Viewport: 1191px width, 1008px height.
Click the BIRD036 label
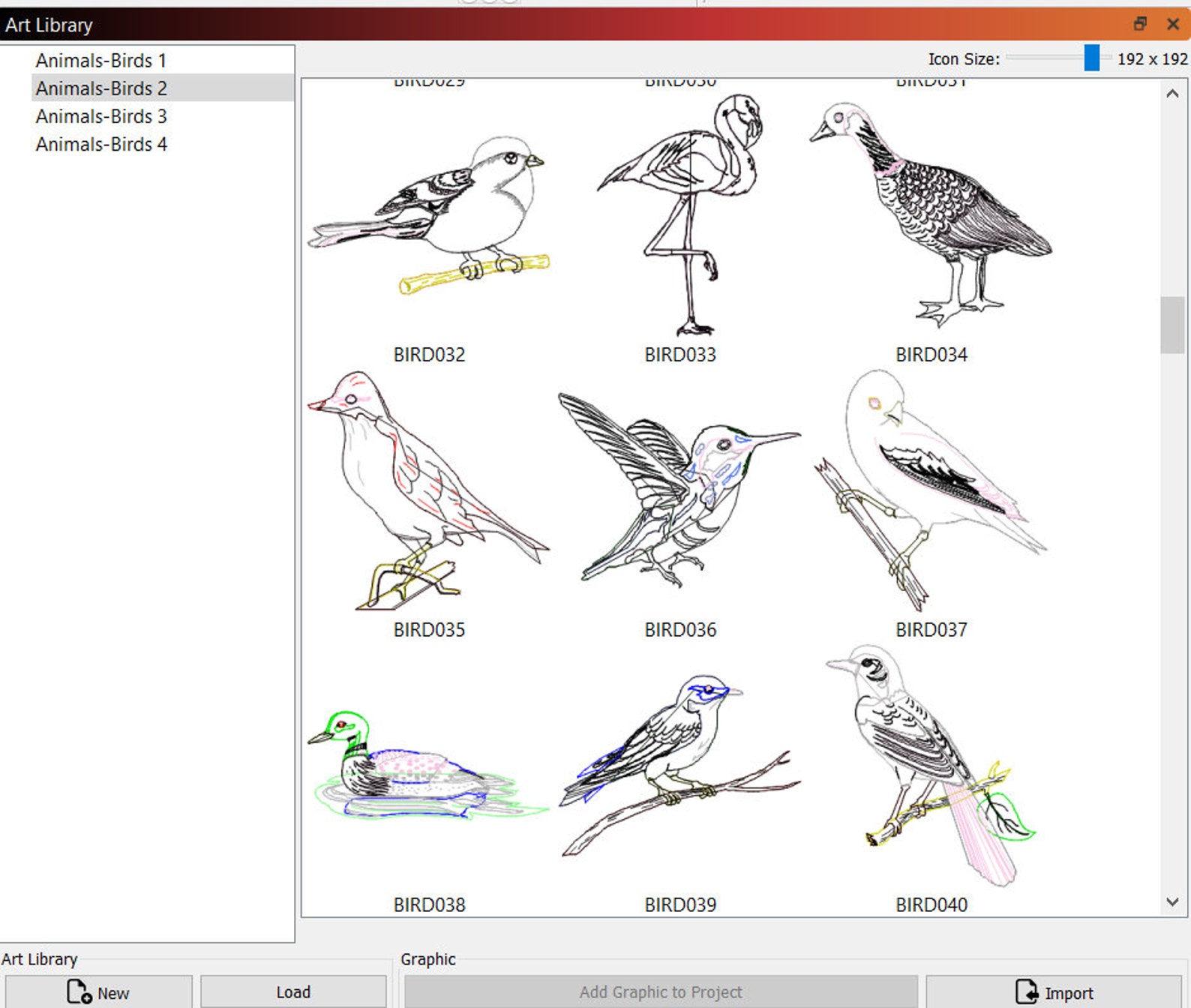(x=680, y=630)
